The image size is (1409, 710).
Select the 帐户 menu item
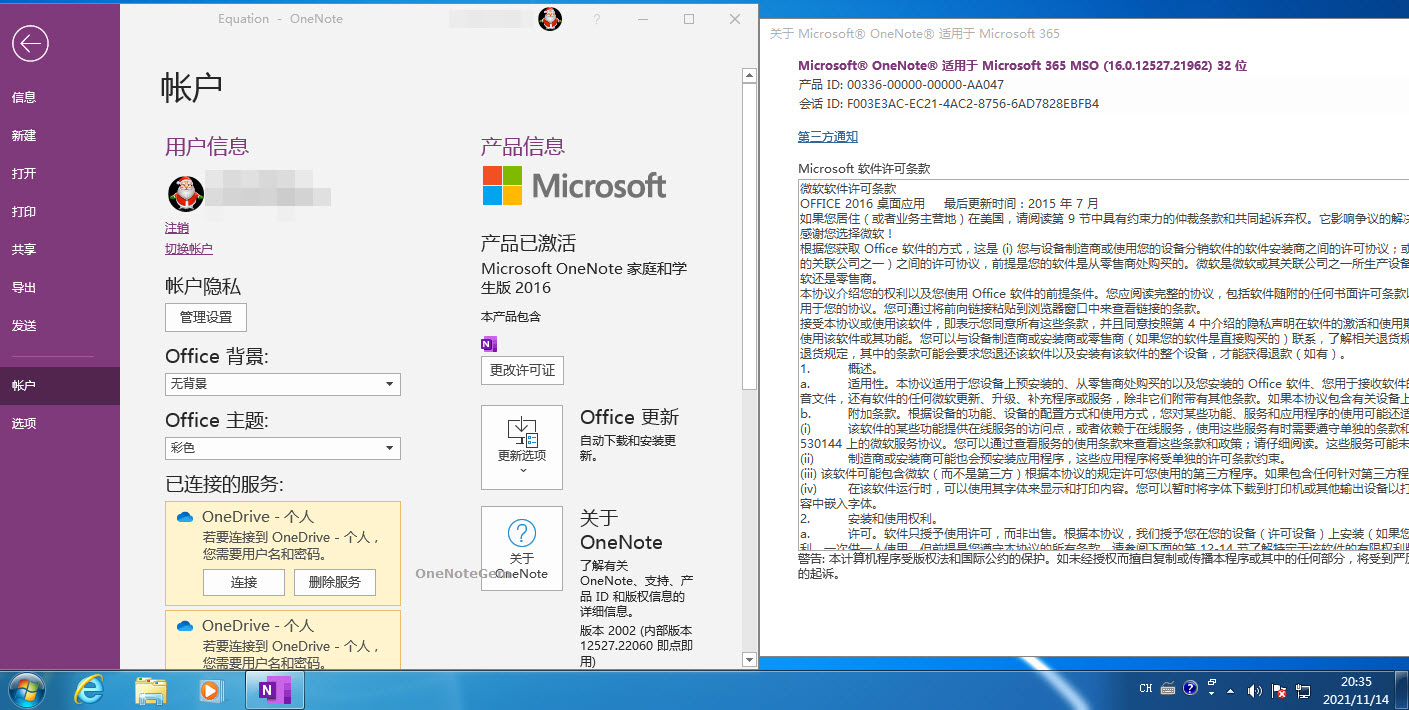tap(60, 386)
